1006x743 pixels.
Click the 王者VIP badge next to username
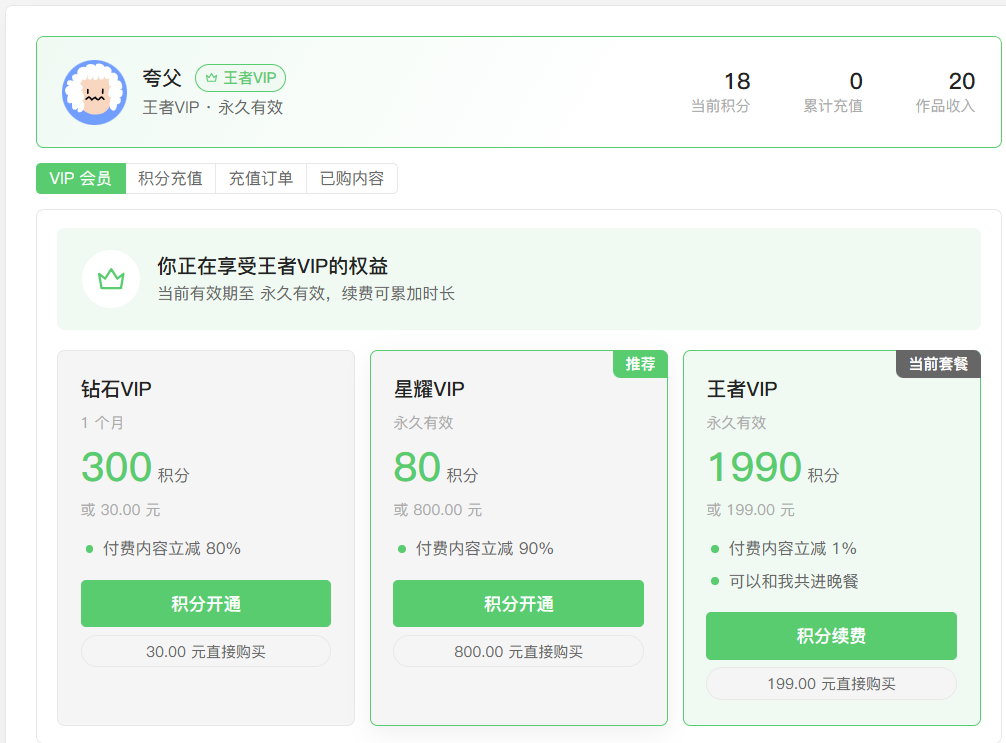241,78
